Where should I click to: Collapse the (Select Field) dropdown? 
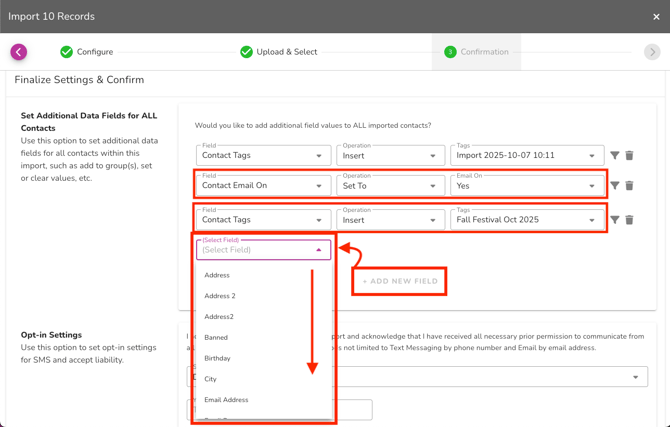[319, 250]
